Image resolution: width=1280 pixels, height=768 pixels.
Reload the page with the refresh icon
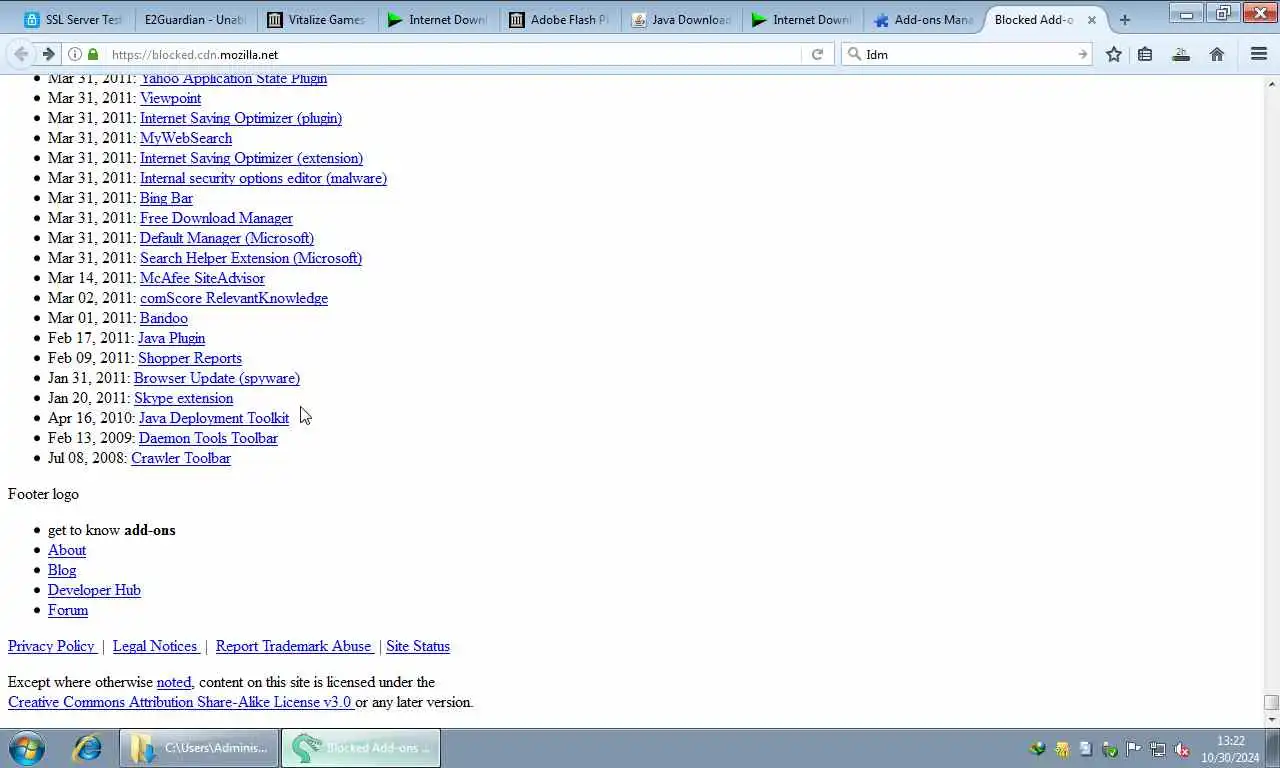pyautogui.click(x=817, y=54)
